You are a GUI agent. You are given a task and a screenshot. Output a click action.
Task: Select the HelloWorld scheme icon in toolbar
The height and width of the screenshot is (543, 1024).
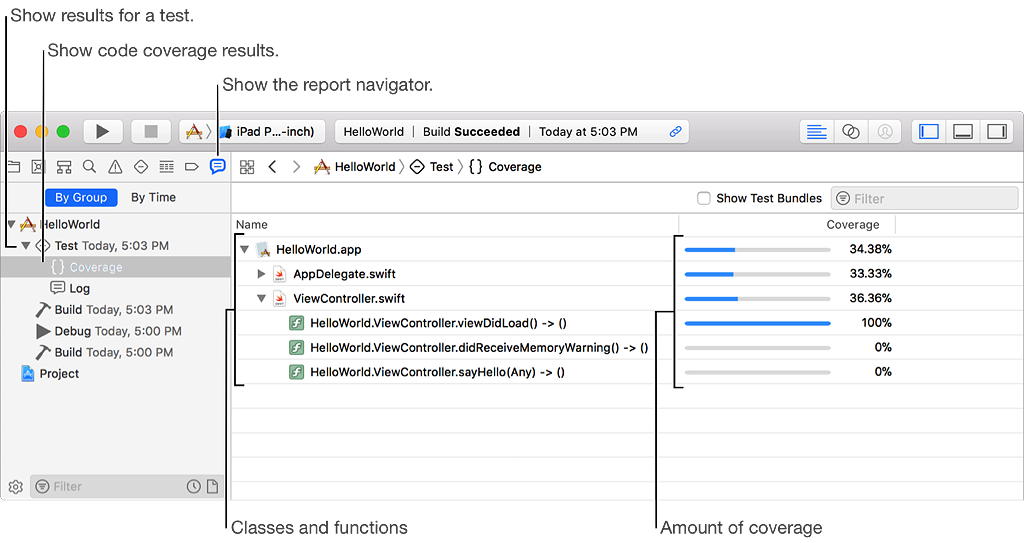pos(194,131)
